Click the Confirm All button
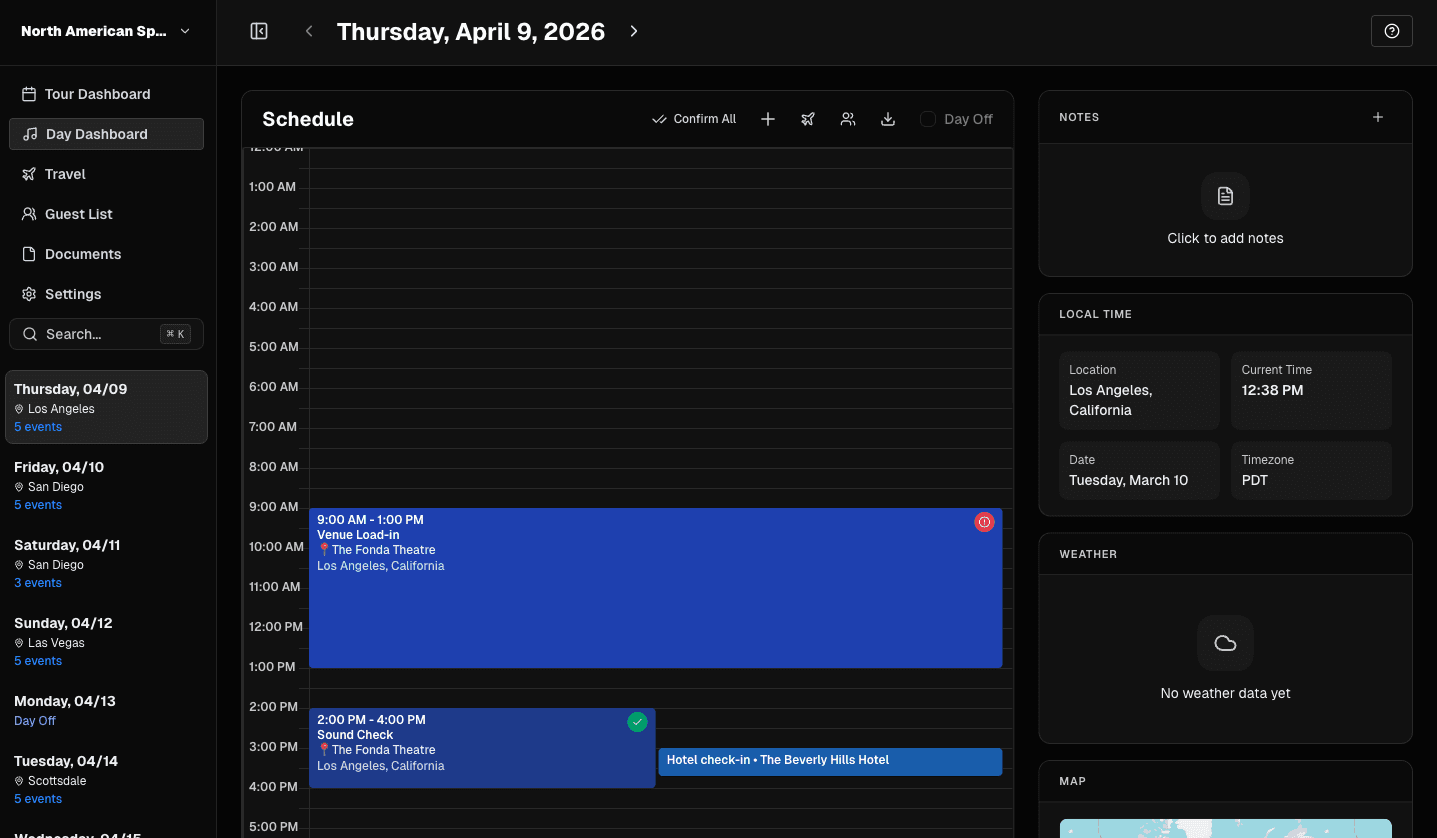1437x838 pixels. click(694, 118)
